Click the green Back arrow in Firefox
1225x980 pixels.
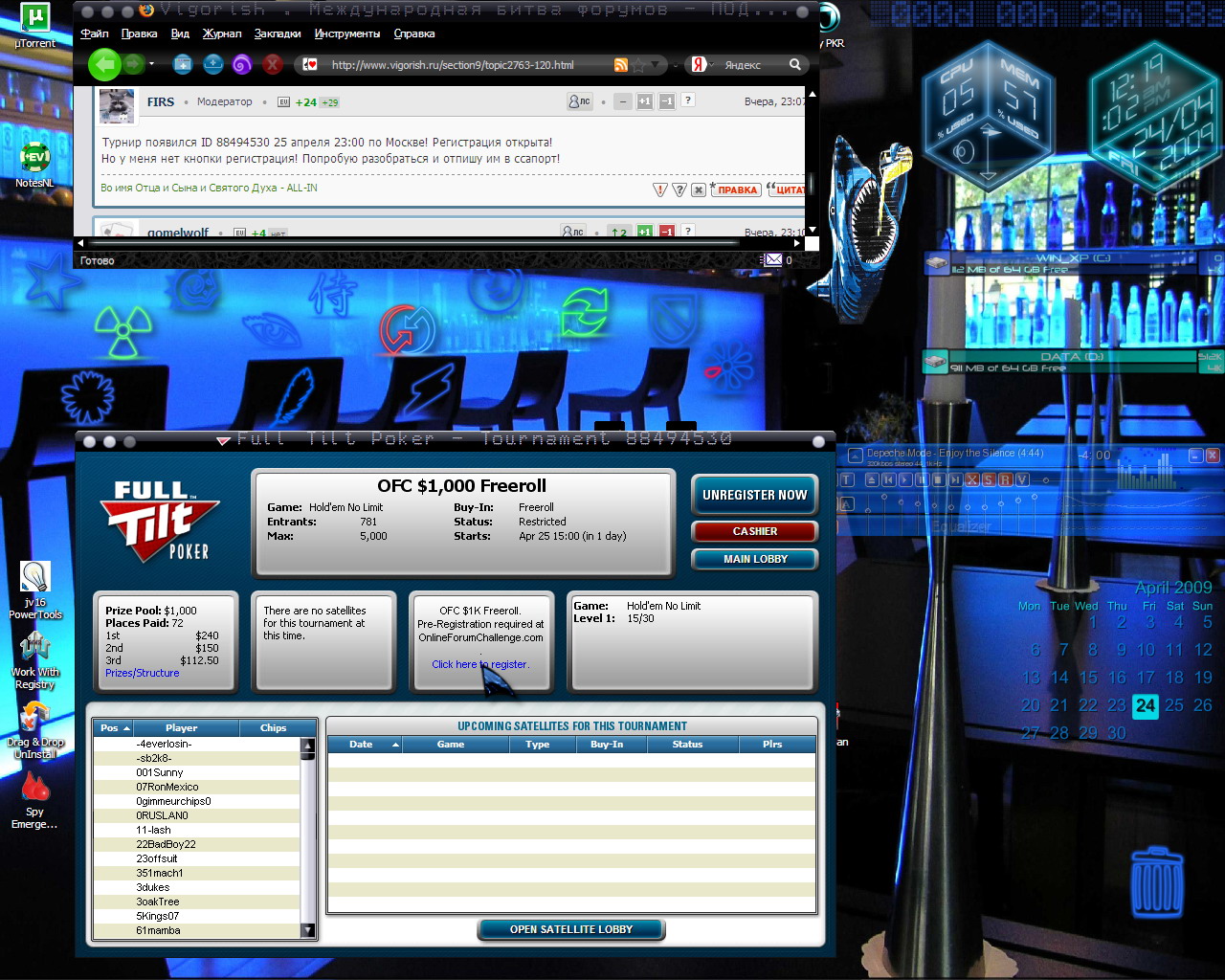pos(103,64)
